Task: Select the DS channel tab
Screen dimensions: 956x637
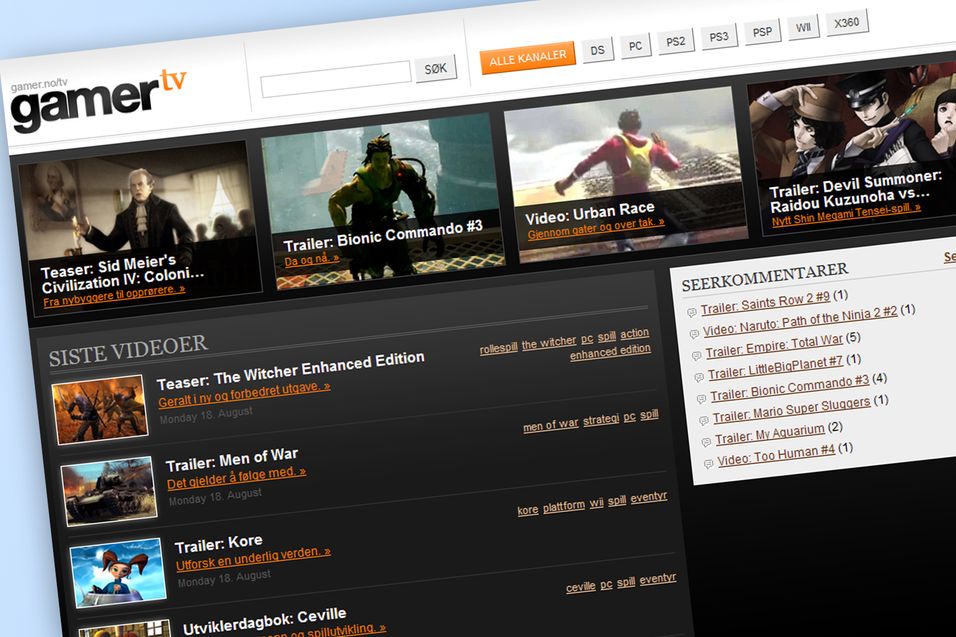Action: pos(598,50)
